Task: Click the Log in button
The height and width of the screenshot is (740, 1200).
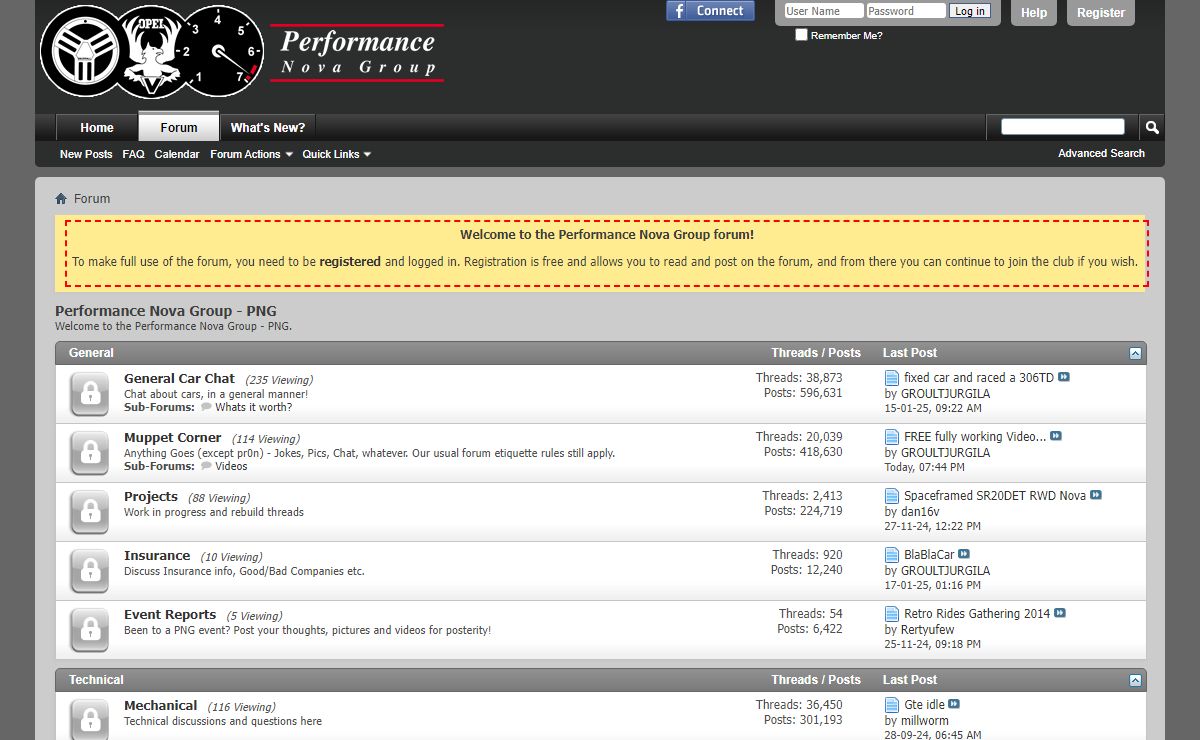Action: click(x=969, y=11)
